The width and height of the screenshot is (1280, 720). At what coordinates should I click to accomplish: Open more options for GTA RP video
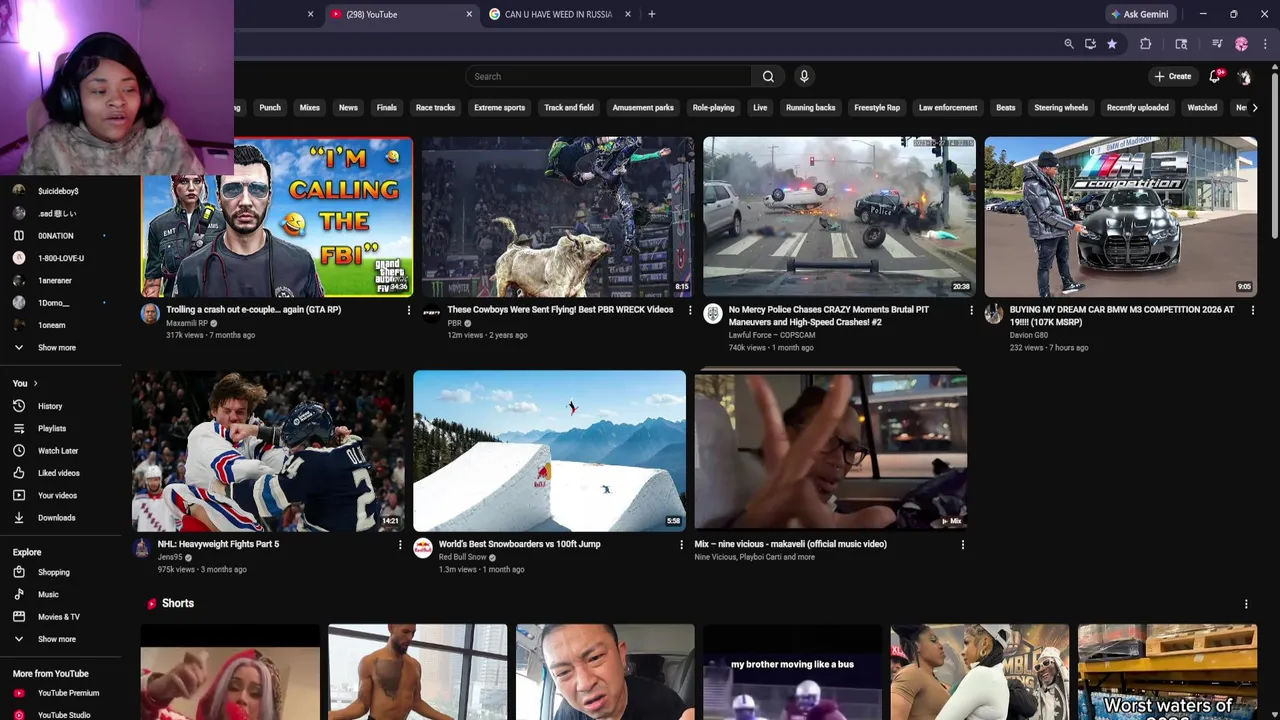click(408, 310)
